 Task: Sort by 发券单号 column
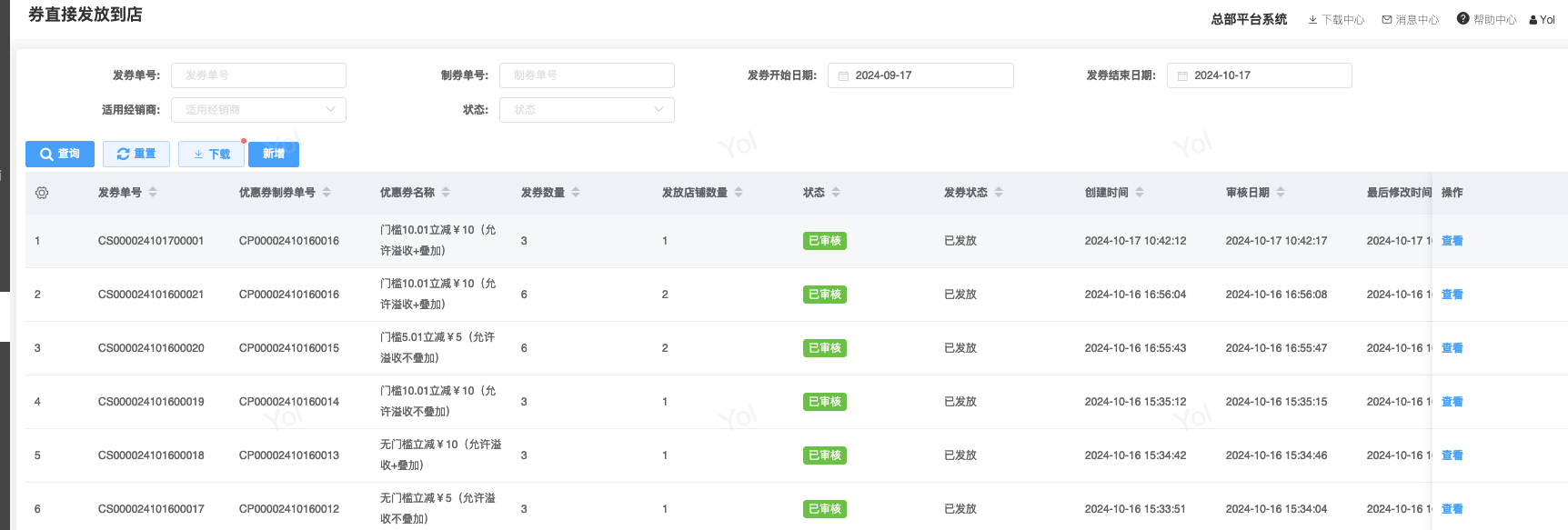[x=153, y=193]
